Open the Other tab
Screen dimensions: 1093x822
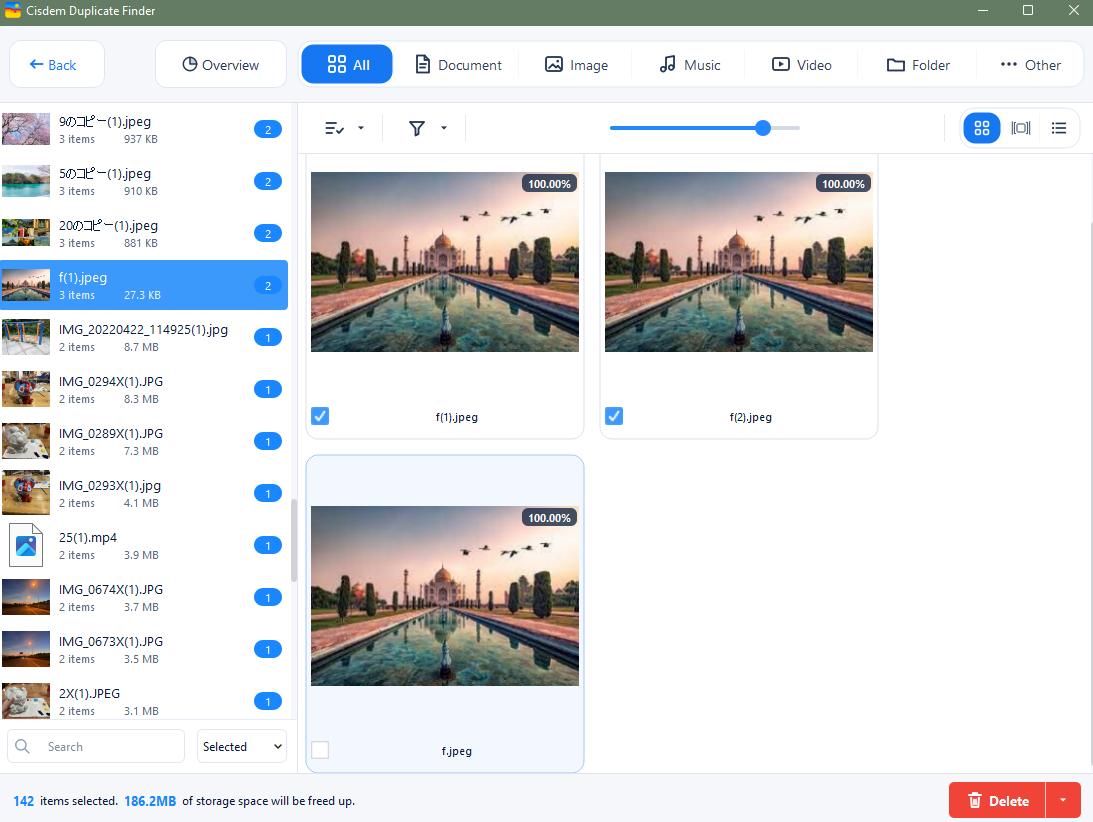click(x=1030, y=65)
